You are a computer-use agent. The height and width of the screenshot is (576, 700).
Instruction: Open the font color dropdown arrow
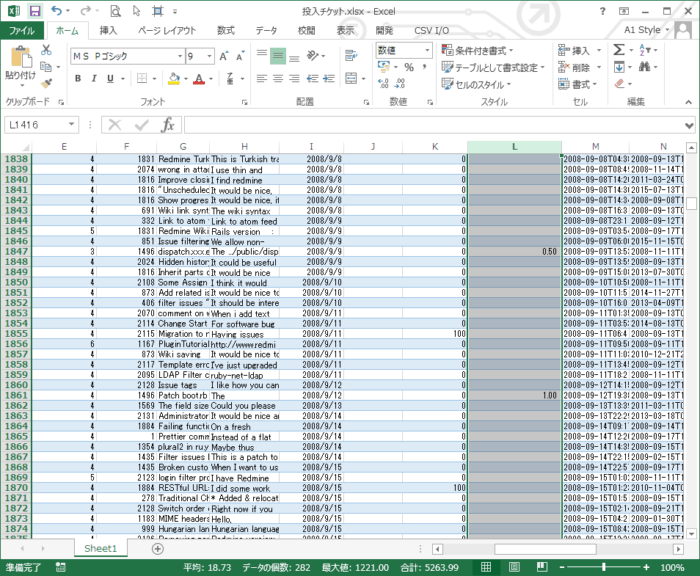click(x=211, y=79)
